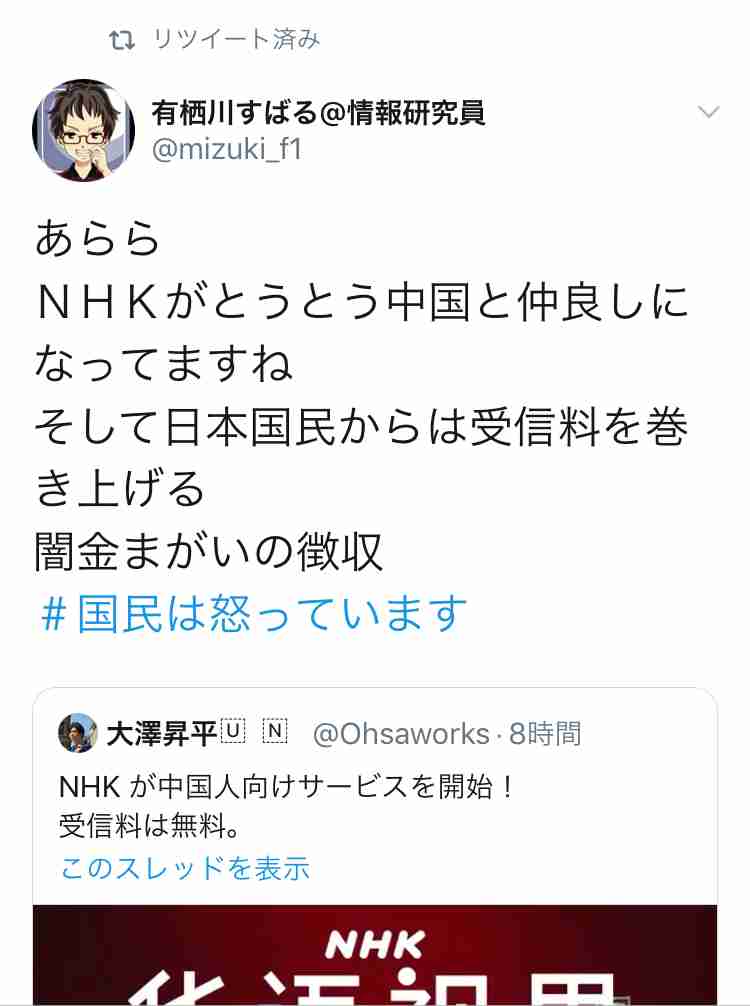Viewport: 750px width, 1006px height.
Task: Open 有栖川すばる's profile avatar
Action: pos(83,130)
